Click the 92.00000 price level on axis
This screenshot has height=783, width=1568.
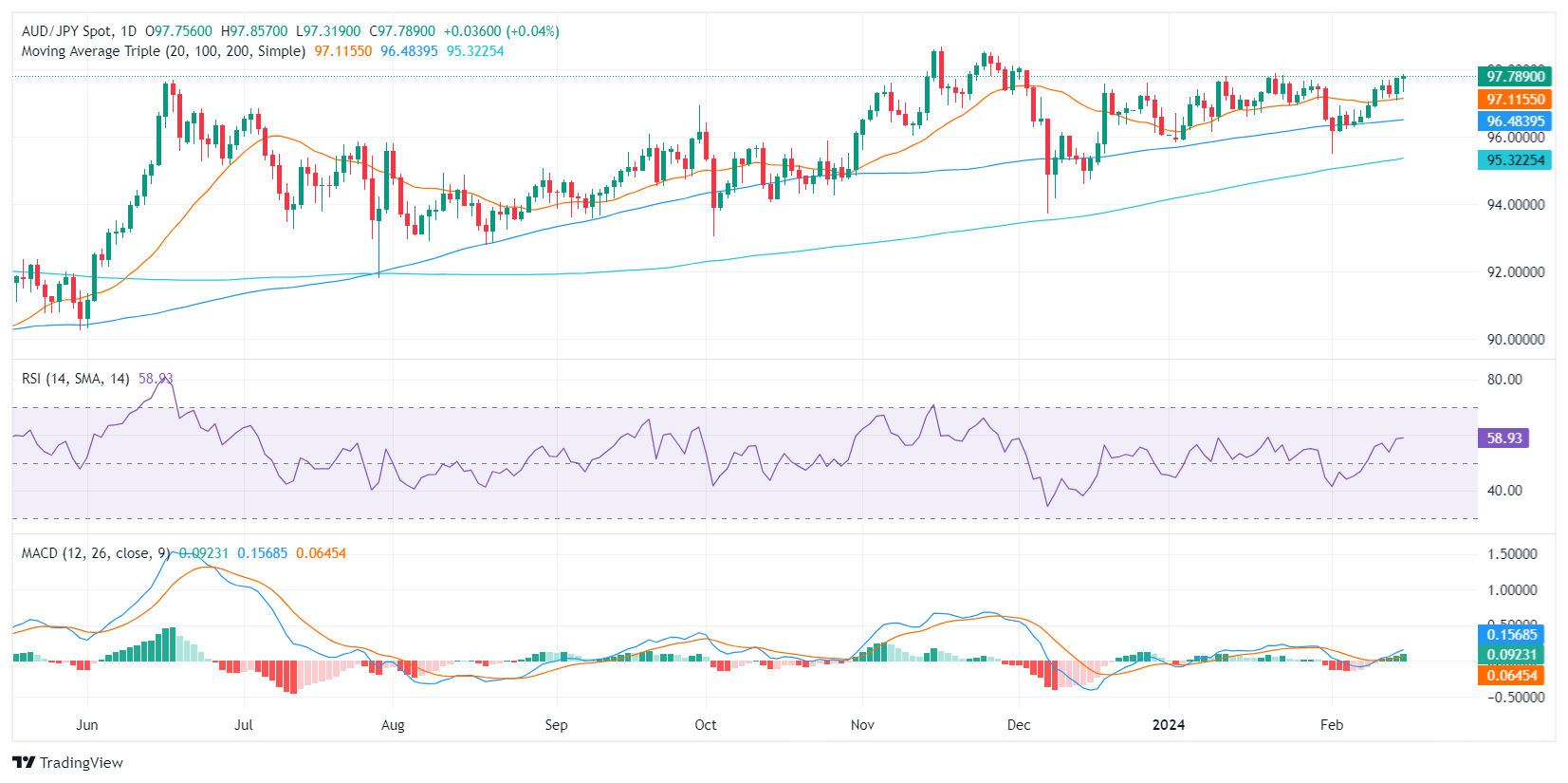[1516, 271]
